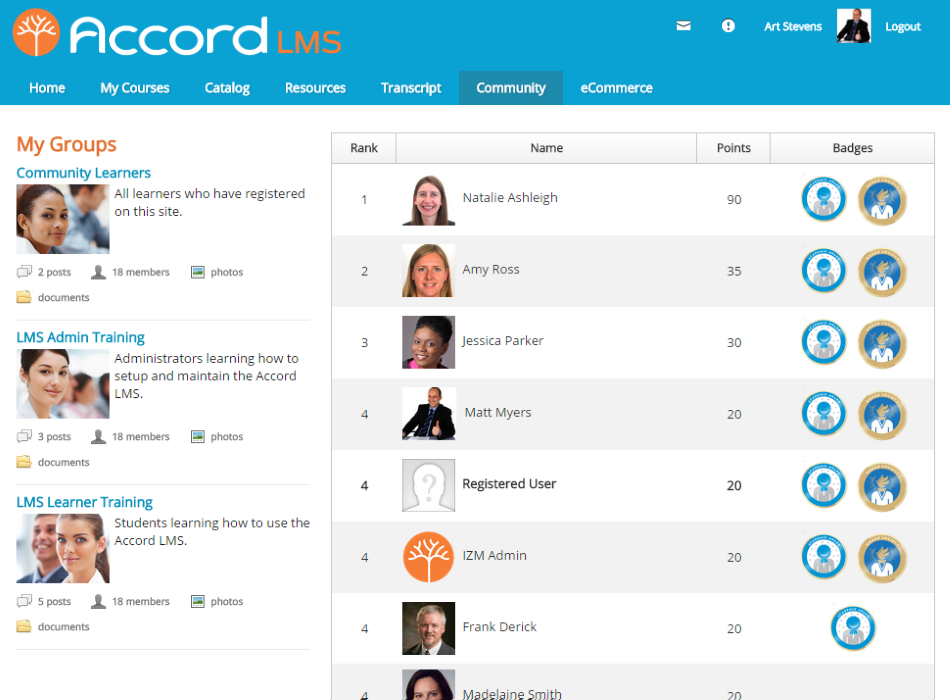Select the name Frank Derick
The image size is (950, 700).
tap(499, 627)
